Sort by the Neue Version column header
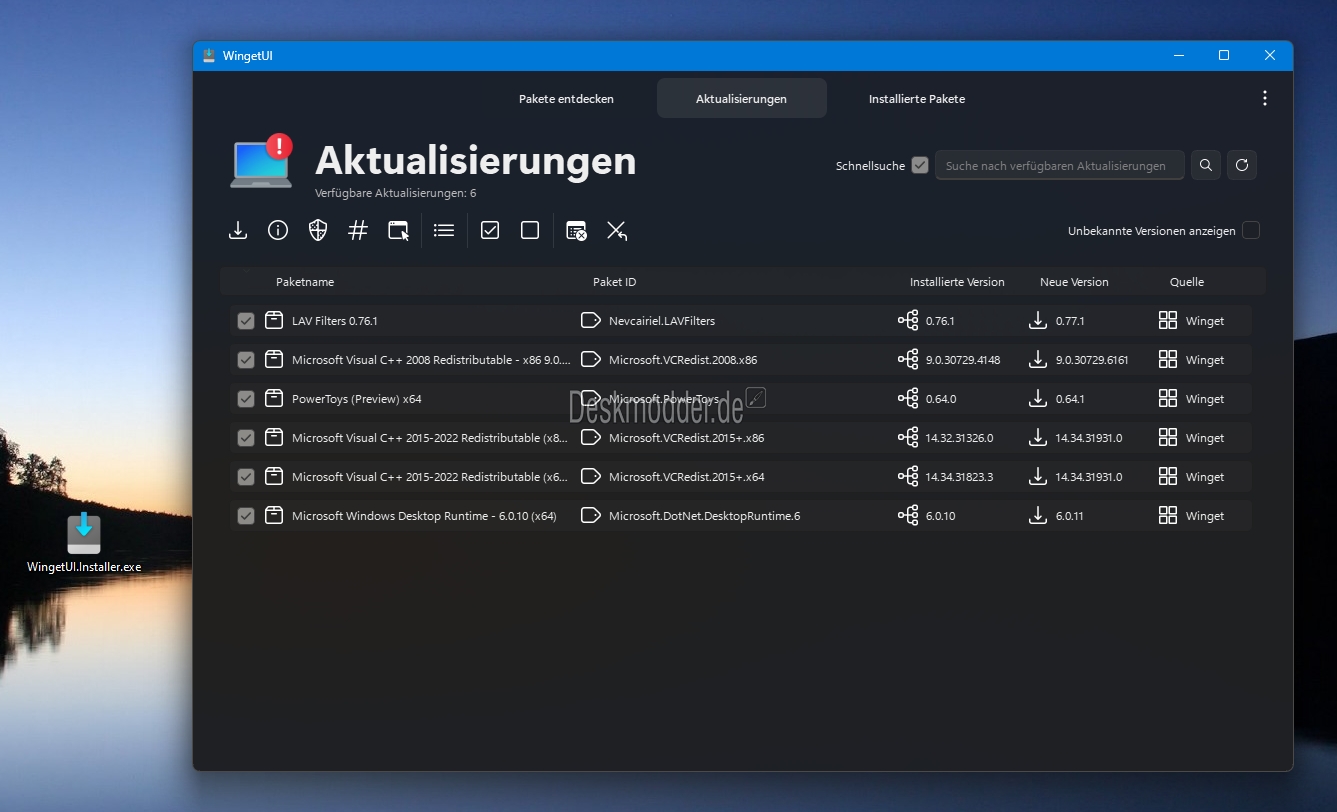The height and width of the screenshot is (812, 1337). [x=1074, y=282]
